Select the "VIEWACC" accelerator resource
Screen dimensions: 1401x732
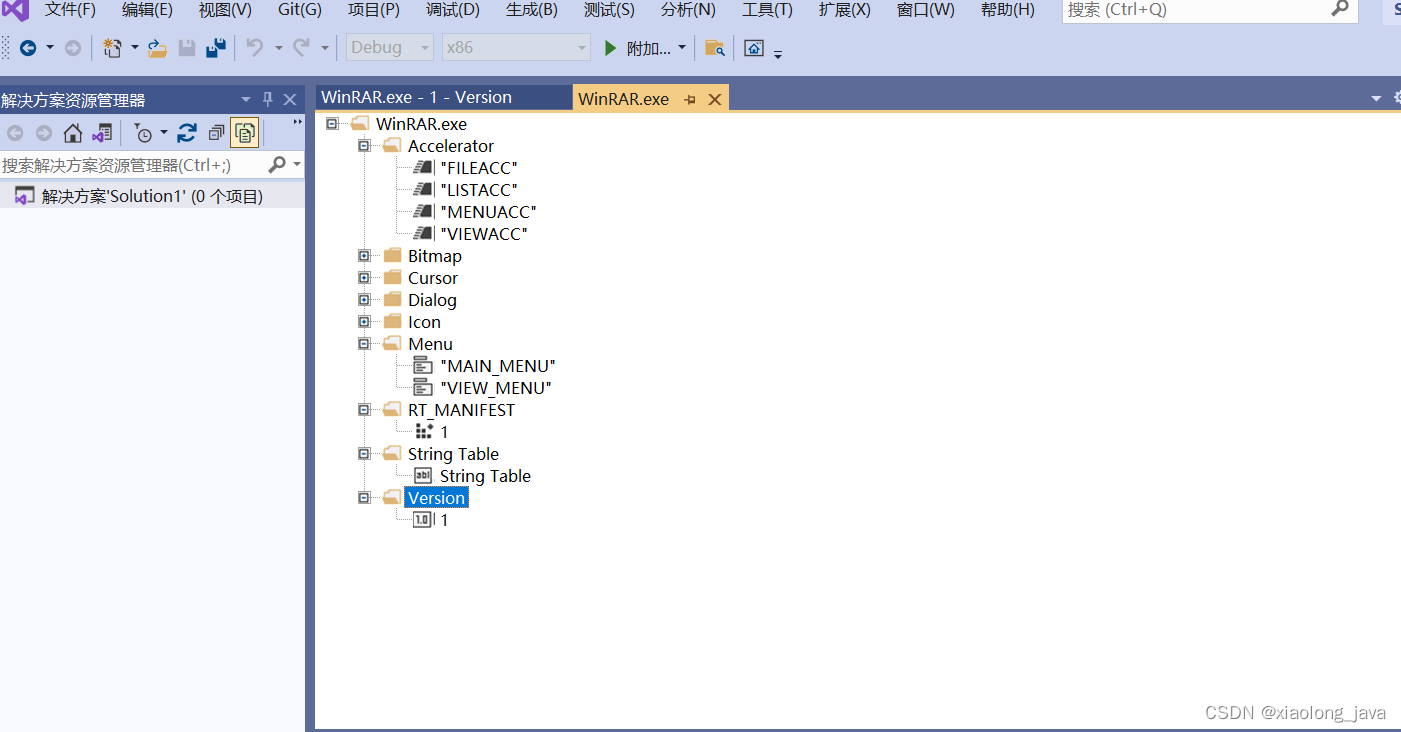pyautogui.click(x=484, y=234)
